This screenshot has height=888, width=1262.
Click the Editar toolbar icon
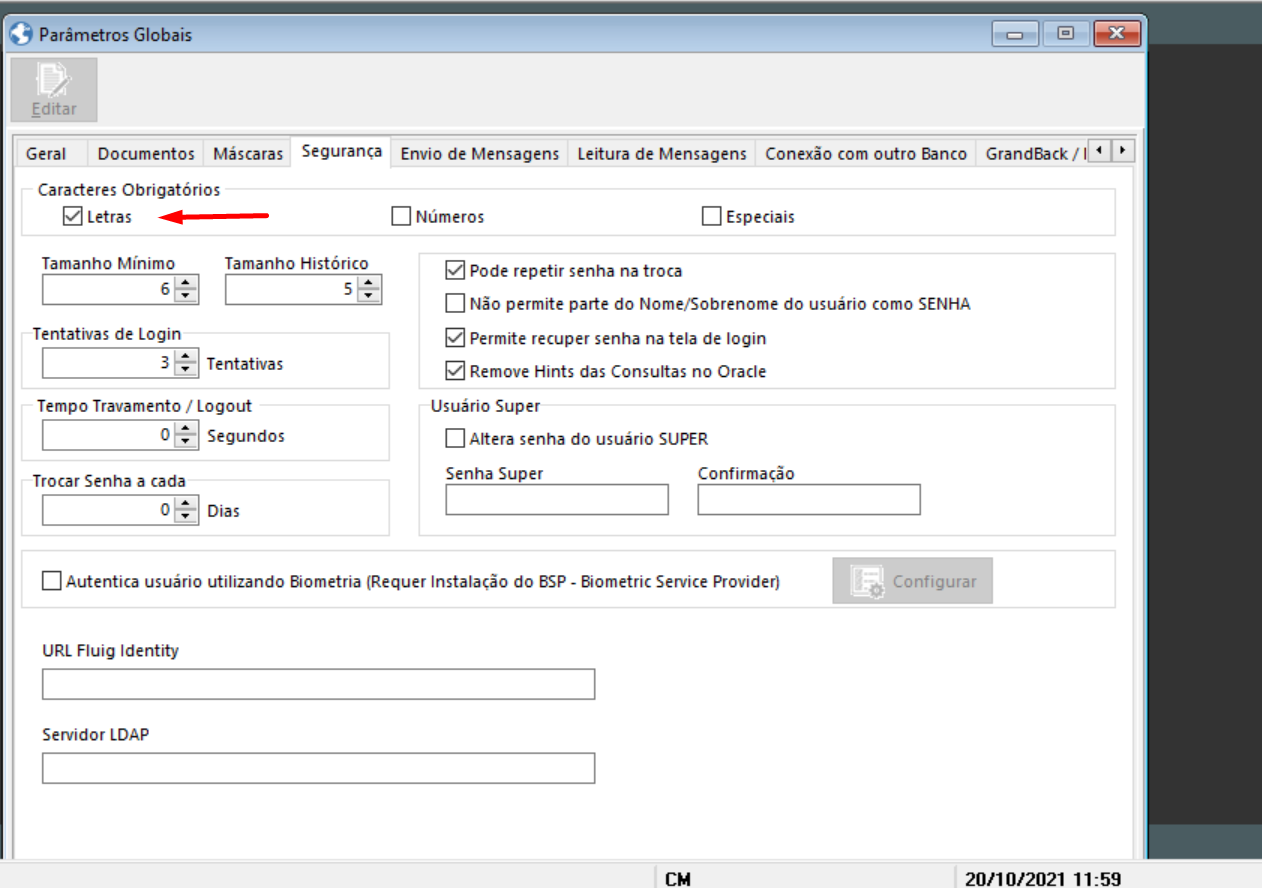54,90
